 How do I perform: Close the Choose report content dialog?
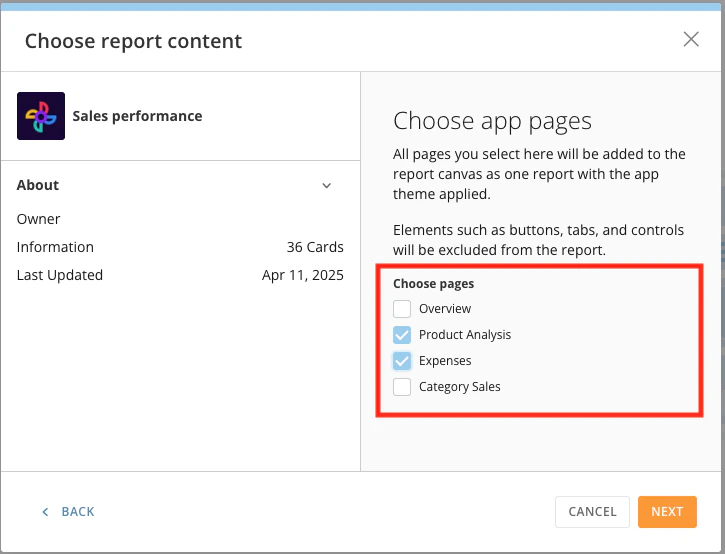[691, 39]
